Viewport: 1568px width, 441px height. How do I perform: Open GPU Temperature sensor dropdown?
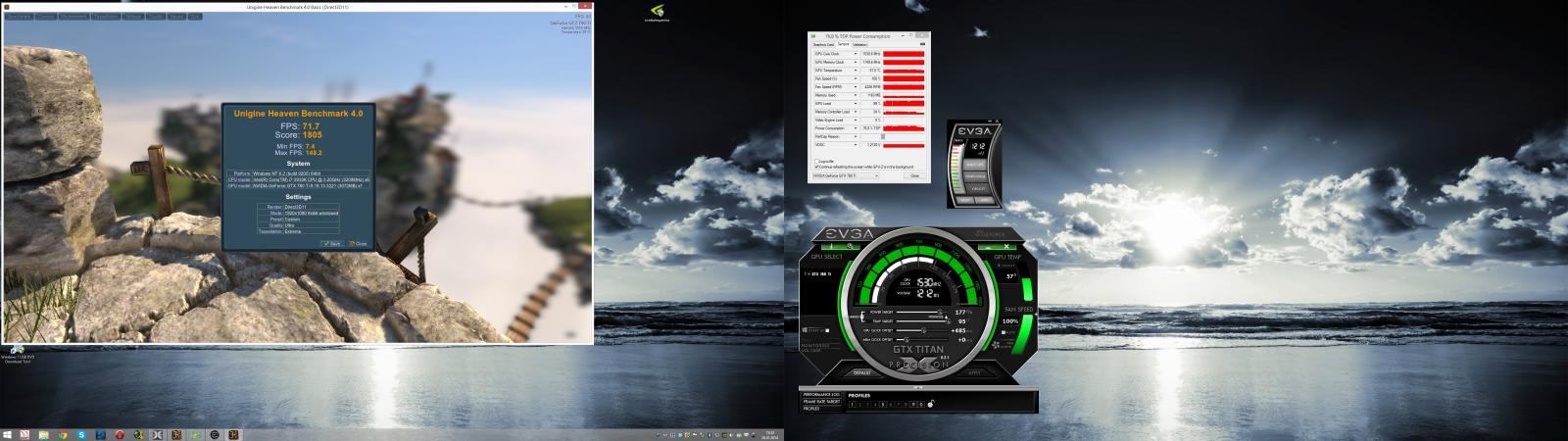[x=856, y=71]
